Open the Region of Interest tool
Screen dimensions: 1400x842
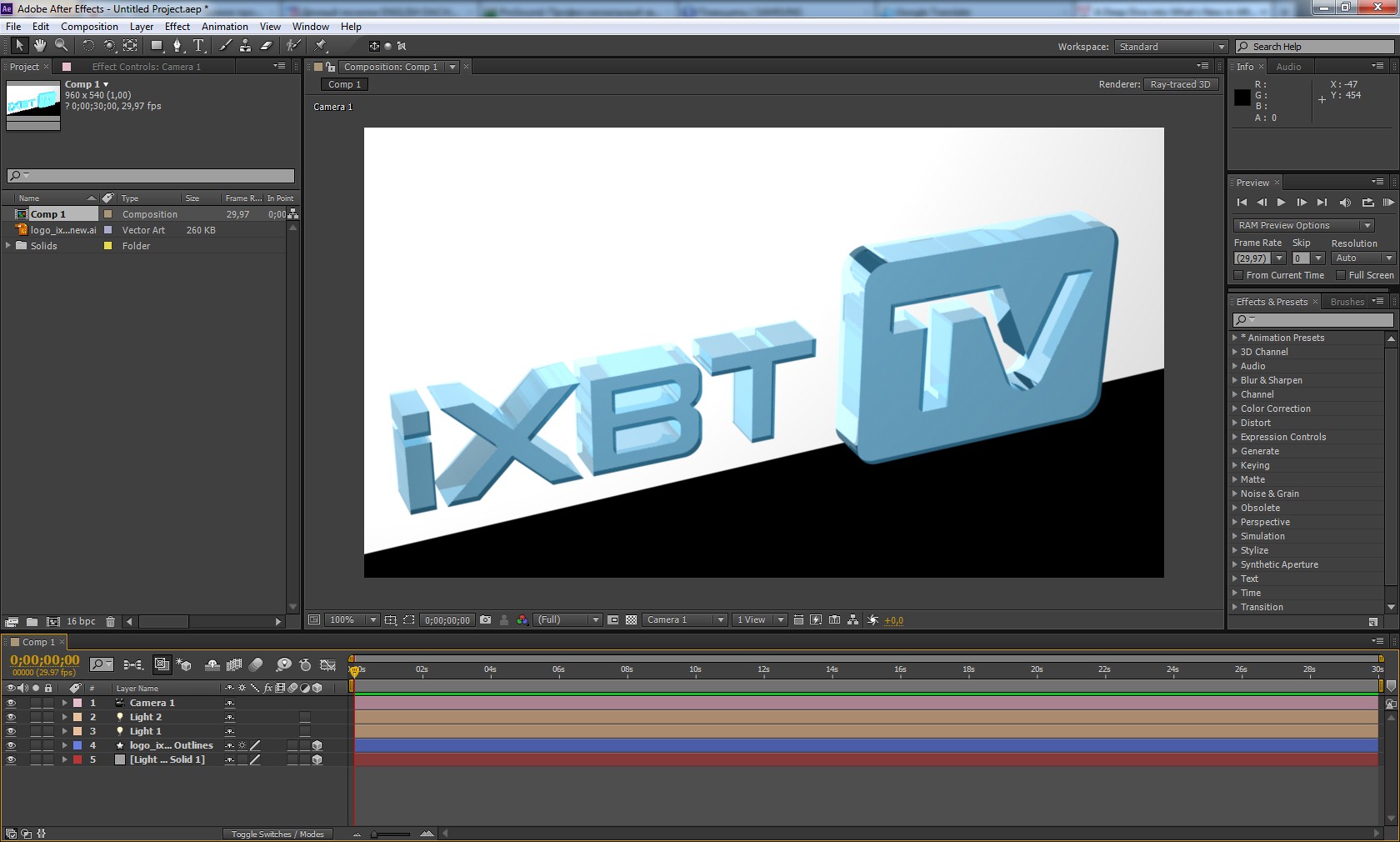pos(613,620)
